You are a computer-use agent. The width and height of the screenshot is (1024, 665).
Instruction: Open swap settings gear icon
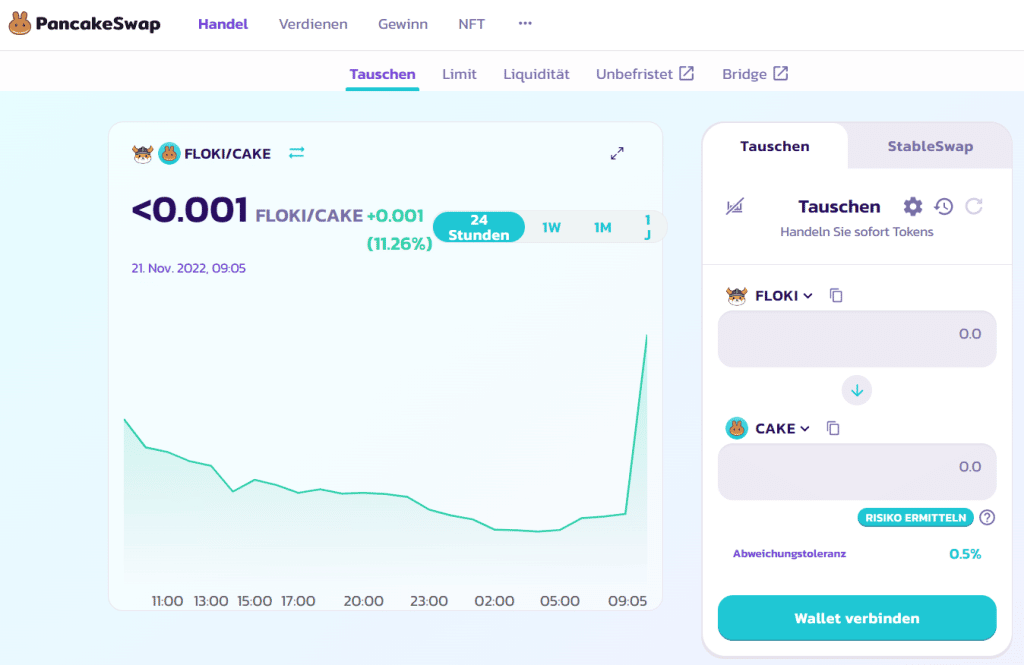[912, 206]
